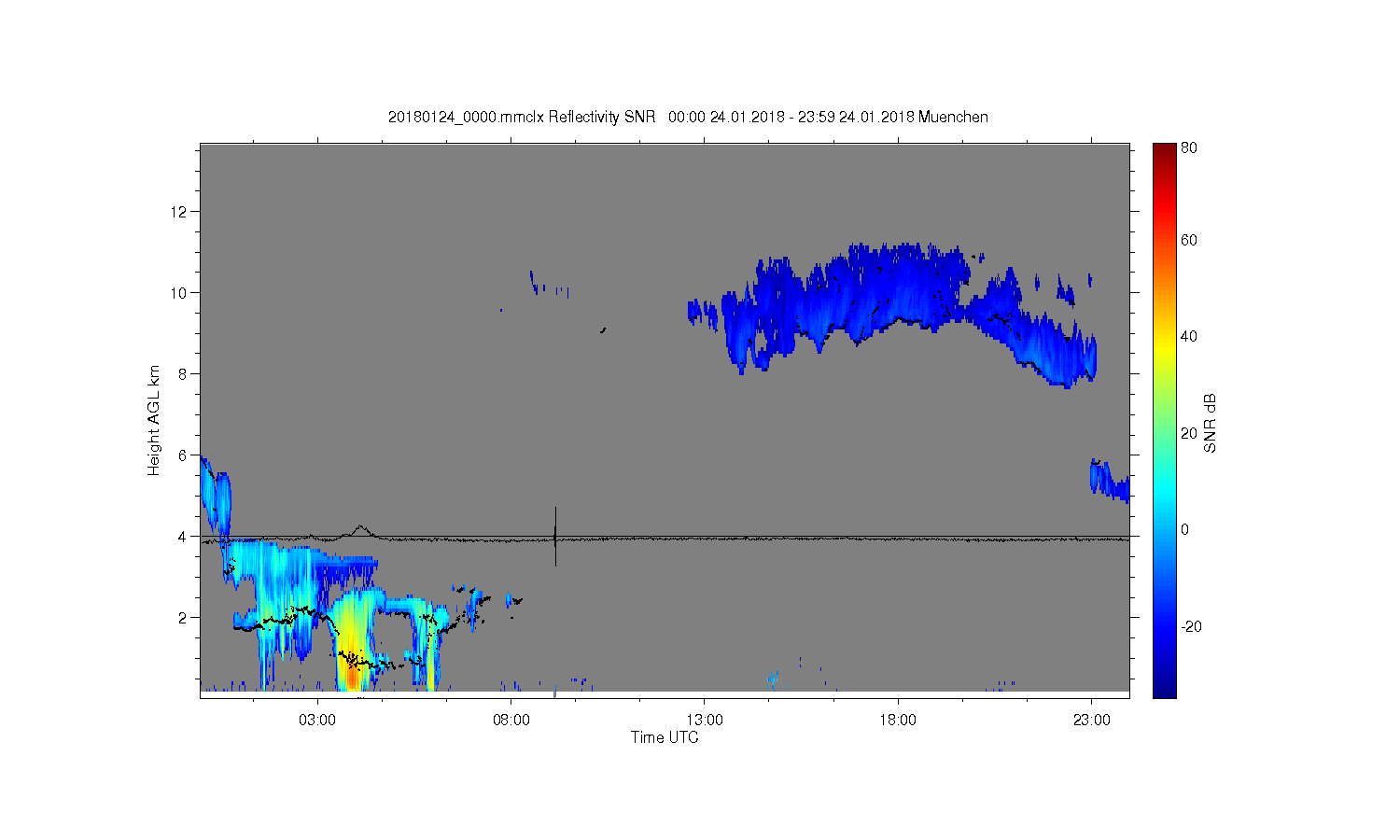This screenshot has height=840, width=1400.
Task: Click the 08:00 time tick label
Action: [511, 721]
